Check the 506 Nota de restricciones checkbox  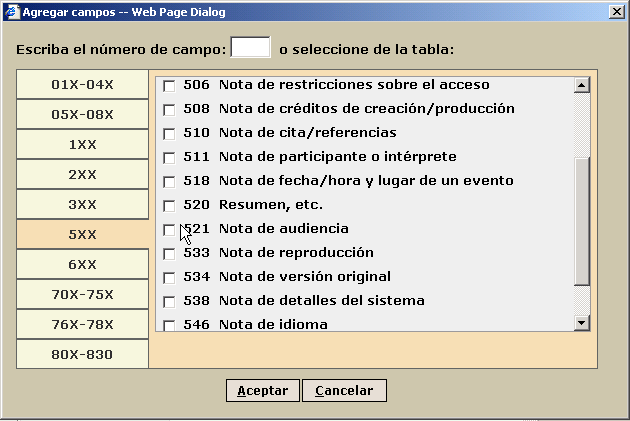click(x=169, y=86)
